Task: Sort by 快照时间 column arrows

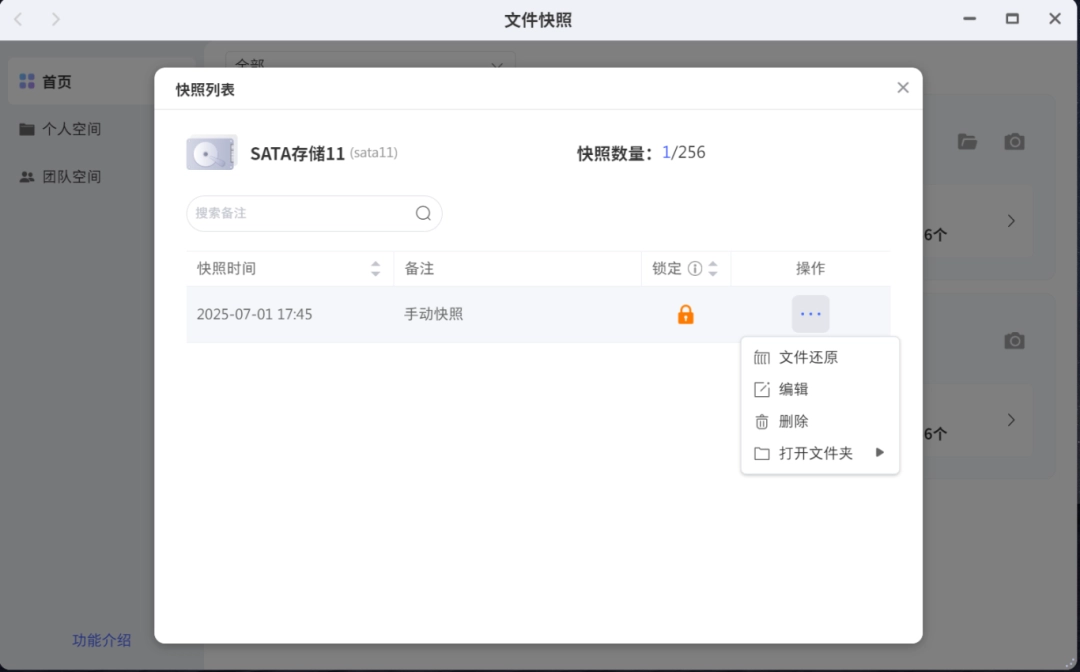Action: click(x=375, y=269)
